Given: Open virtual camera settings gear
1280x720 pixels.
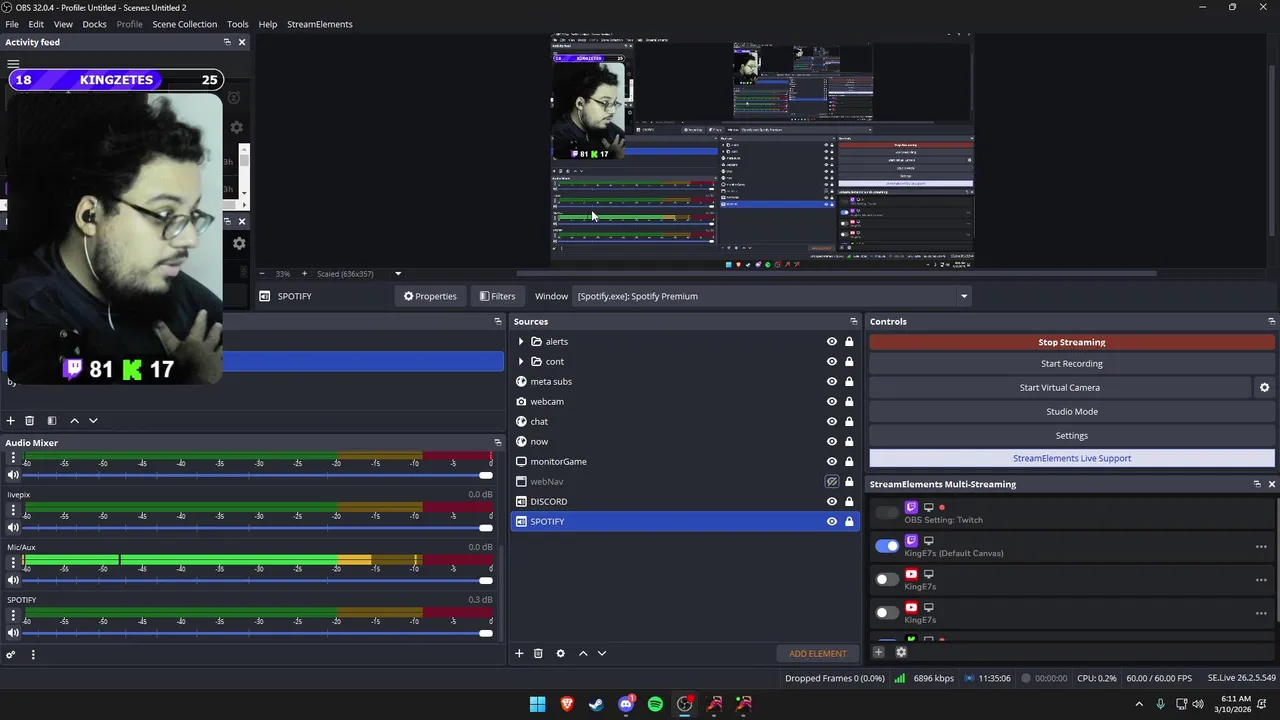Looking at the screenshot, I should (1264, 388).
